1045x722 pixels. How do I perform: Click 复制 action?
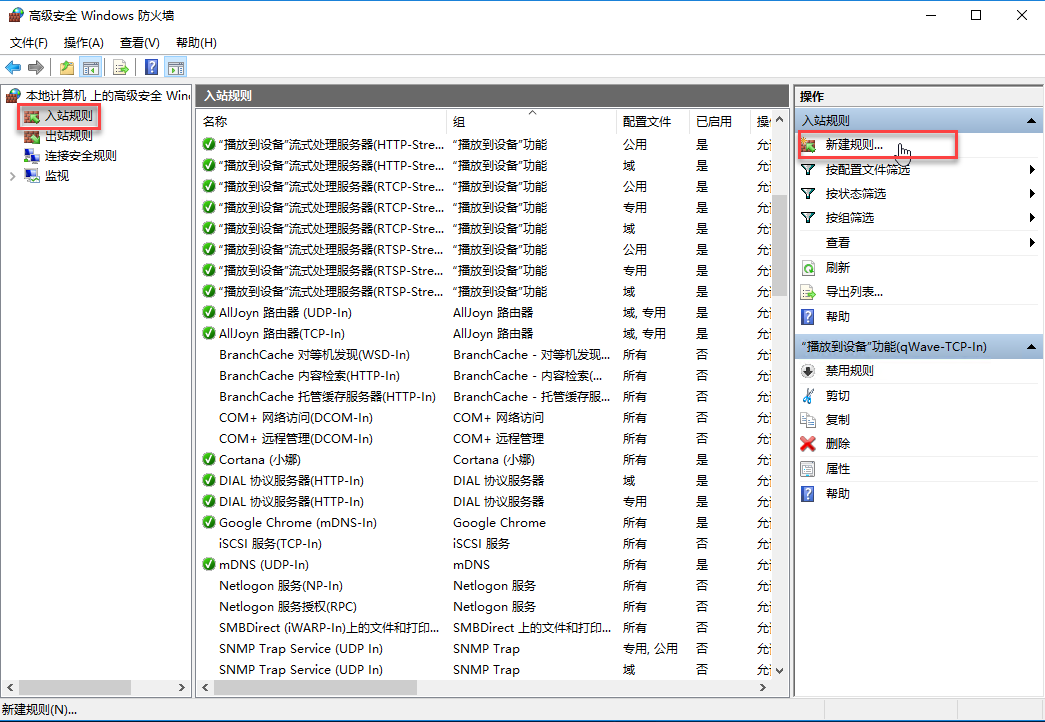pyautogui.click(x=837, y=420)
